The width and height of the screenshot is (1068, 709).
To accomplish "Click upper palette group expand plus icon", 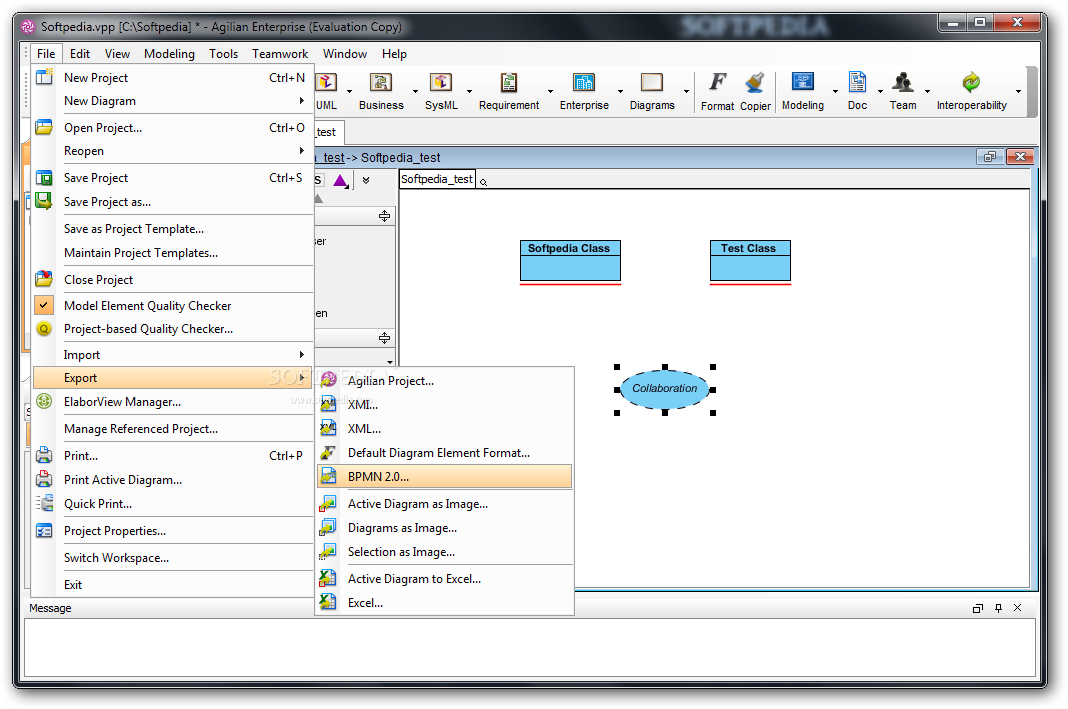I will [384, 216].
